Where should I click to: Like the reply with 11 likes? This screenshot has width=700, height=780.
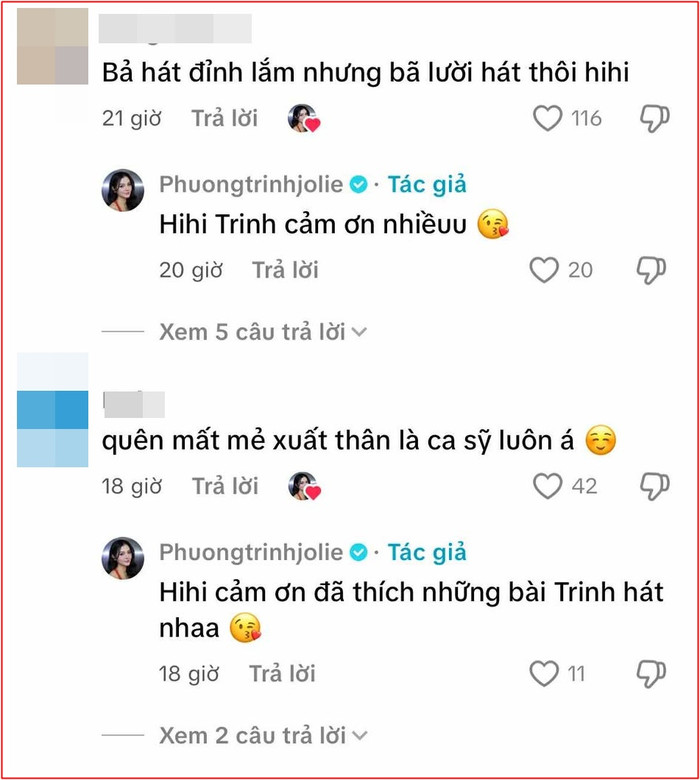click(544, 674)
